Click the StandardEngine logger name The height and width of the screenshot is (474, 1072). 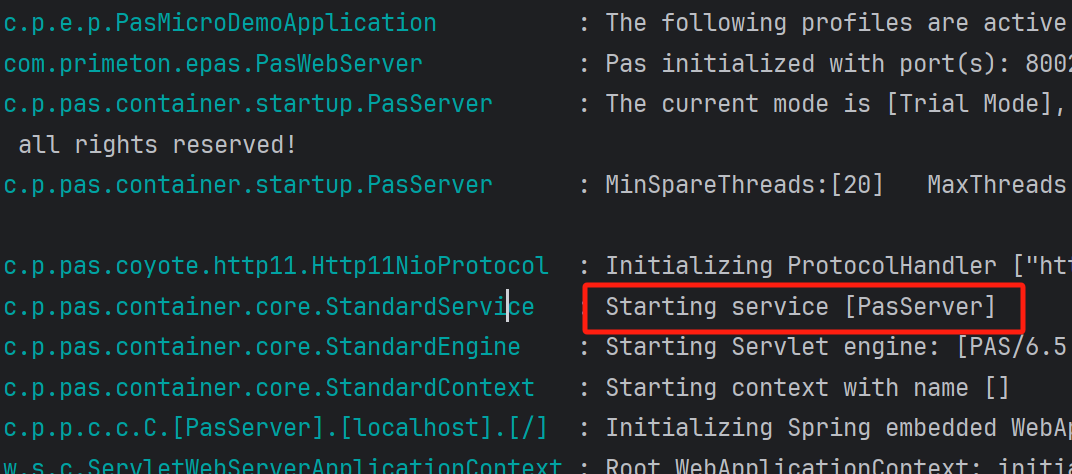click(x=262, y=347)
